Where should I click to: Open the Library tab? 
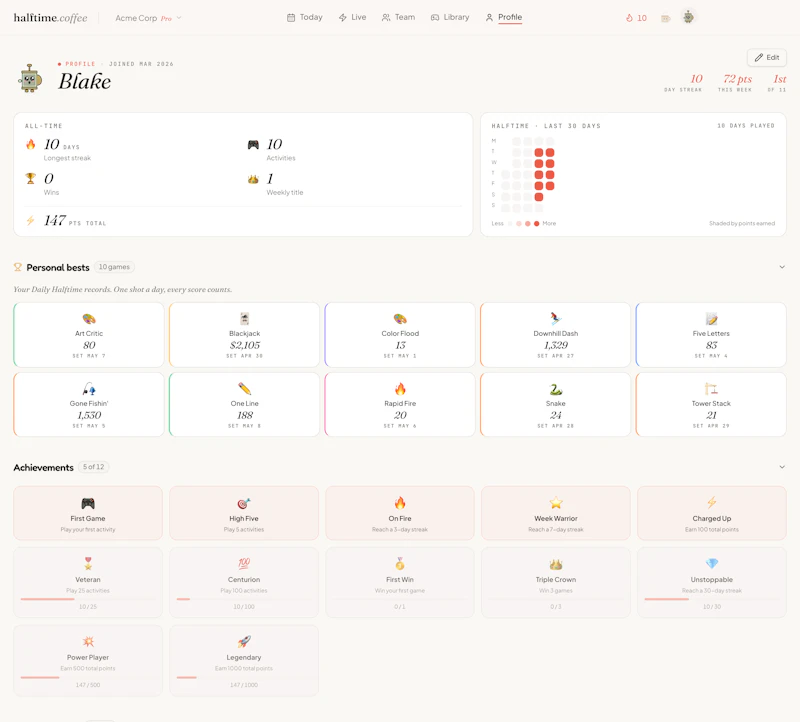450,17
